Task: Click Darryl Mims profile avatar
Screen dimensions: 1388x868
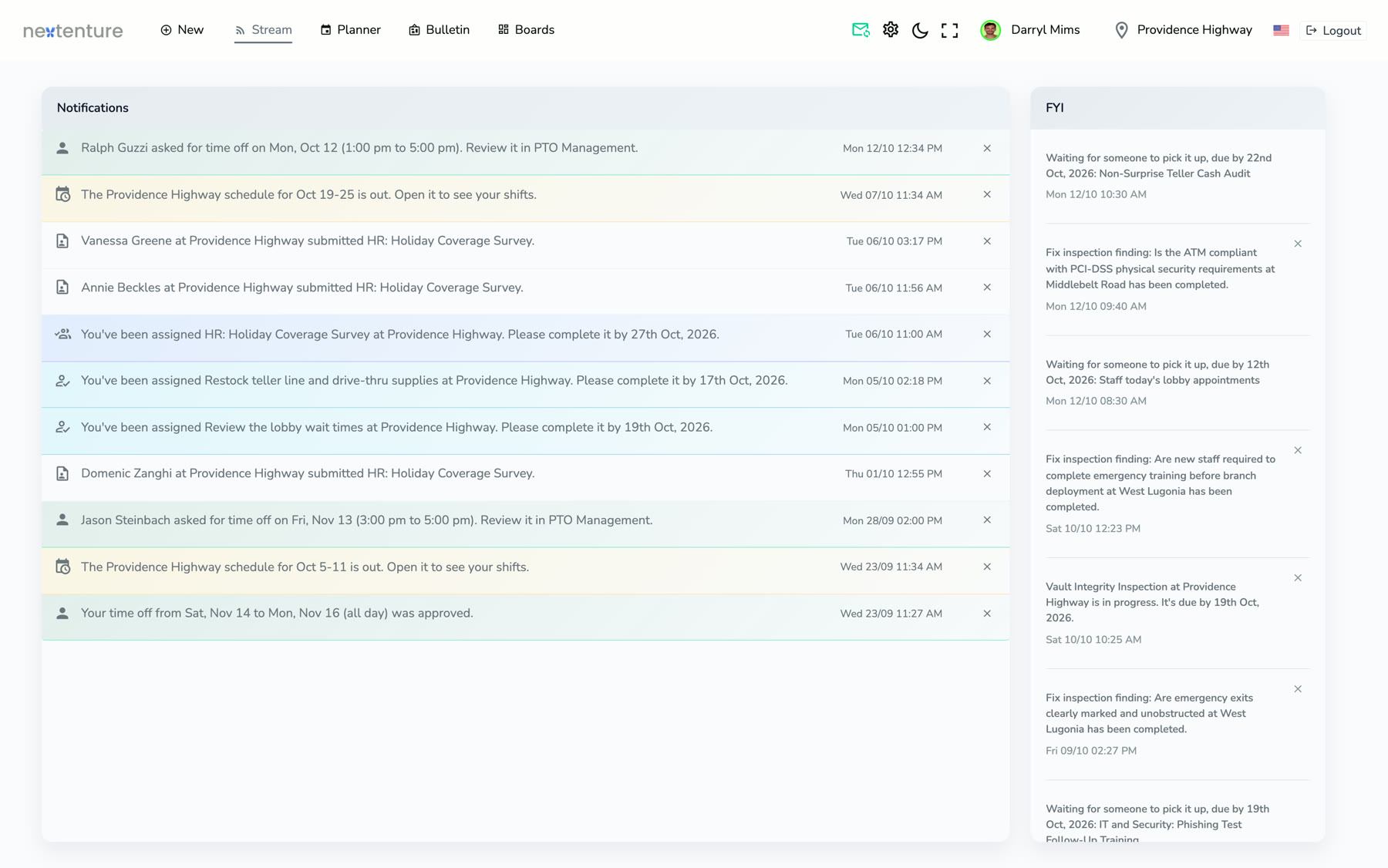Action: pyautogui.click(x=990, y=30)
